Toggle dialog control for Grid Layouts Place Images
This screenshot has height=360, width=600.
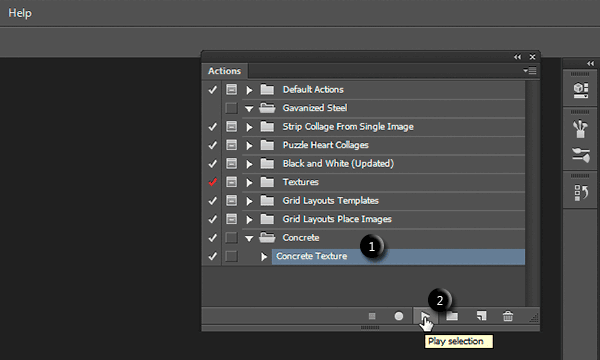point(231,219)
